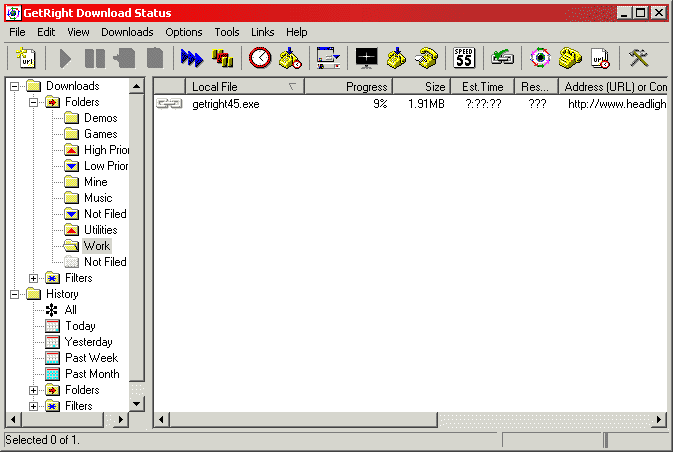Open the hammer and wrench configuration icon
The height and width of the screenshot is (452, 673).
pyautogui.click(x=638, y=58)
